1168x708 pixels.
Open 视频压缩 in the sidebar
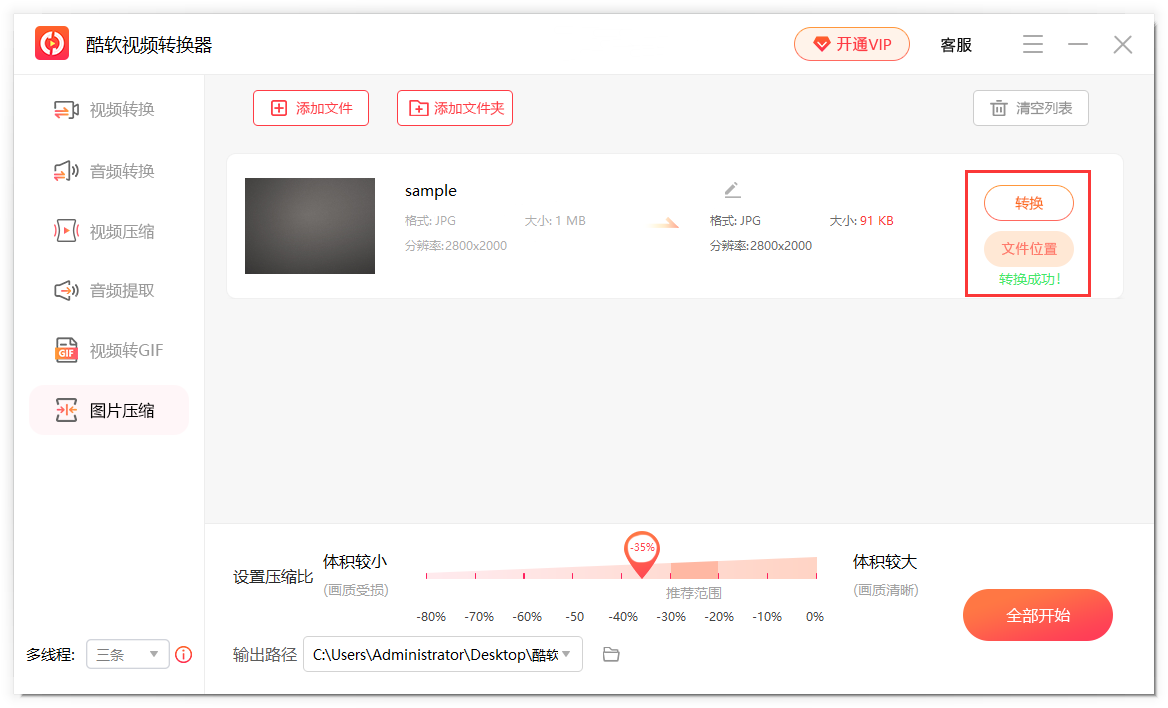coord(109,231)
